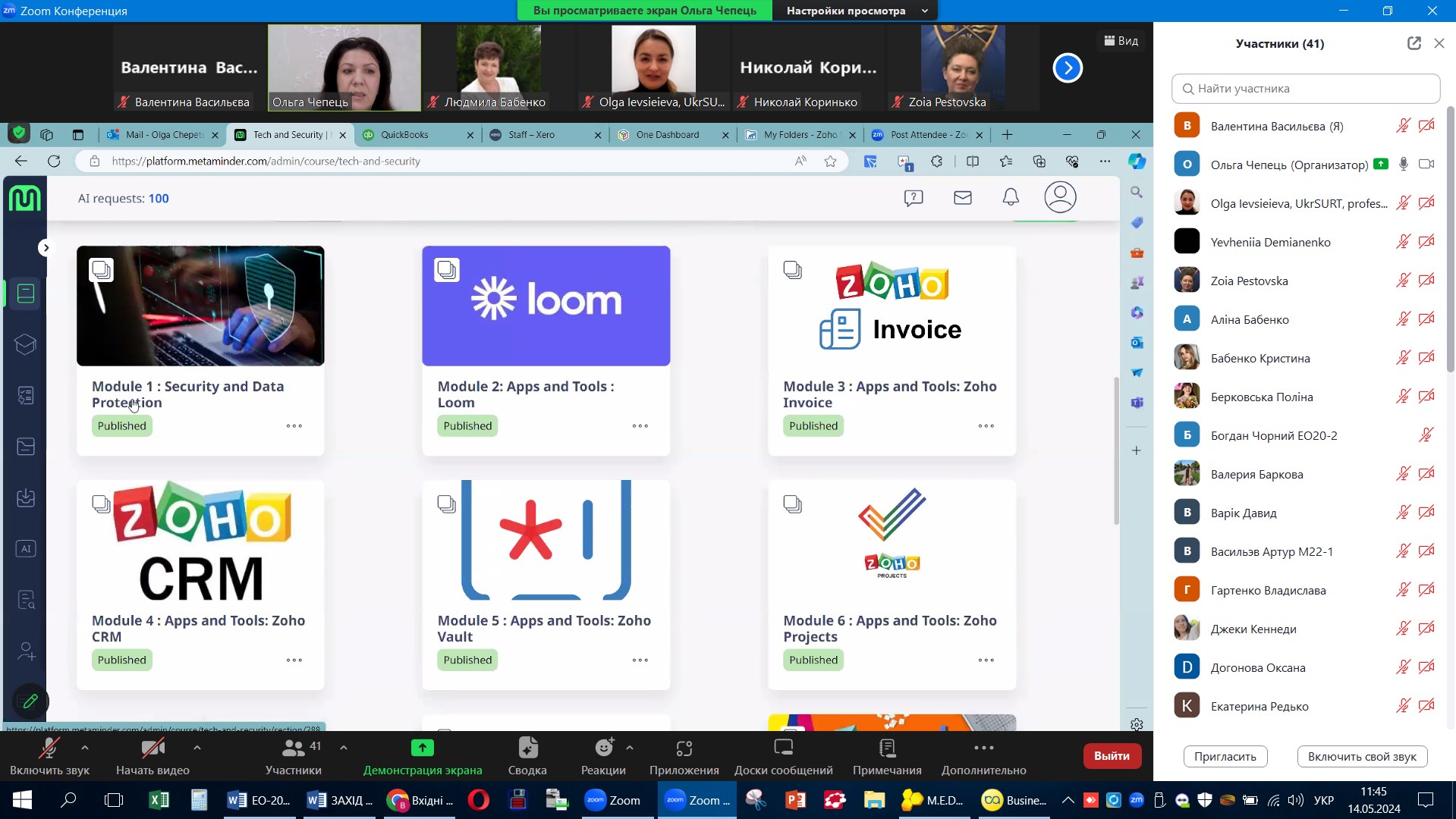Open Примечания notes button
This screenshot has width=1456, height=819.
pyautogui.click(x=887, y=756)
